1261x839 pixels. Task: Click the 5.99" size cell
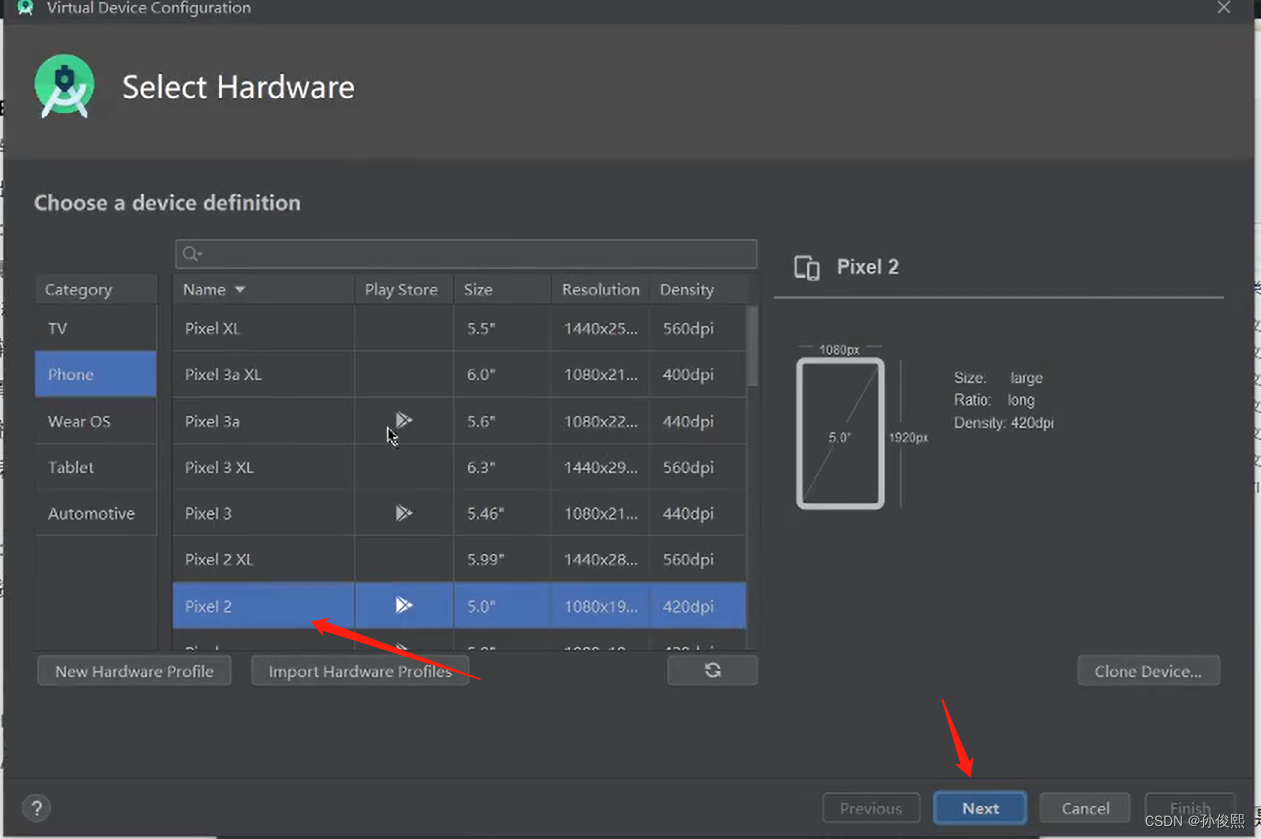coord(503,559)
